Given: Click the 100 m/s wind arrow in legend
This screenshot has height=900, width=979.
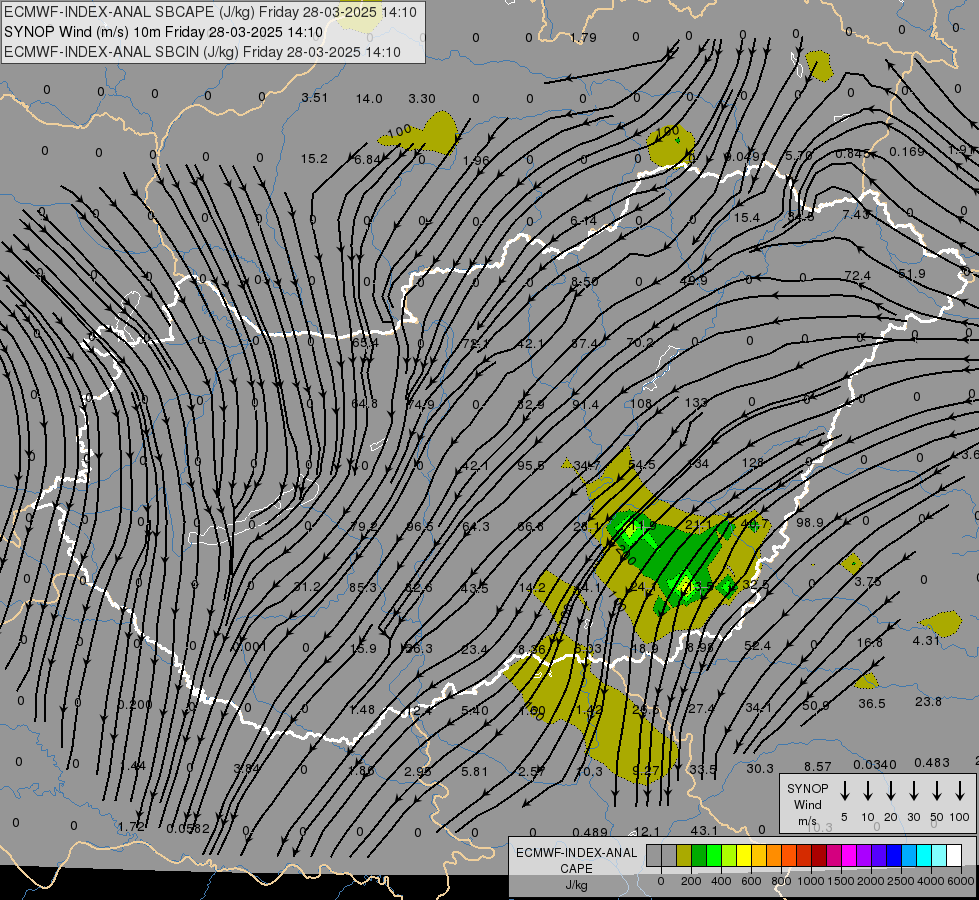Looking at the screenshot, I should [960, 790].
